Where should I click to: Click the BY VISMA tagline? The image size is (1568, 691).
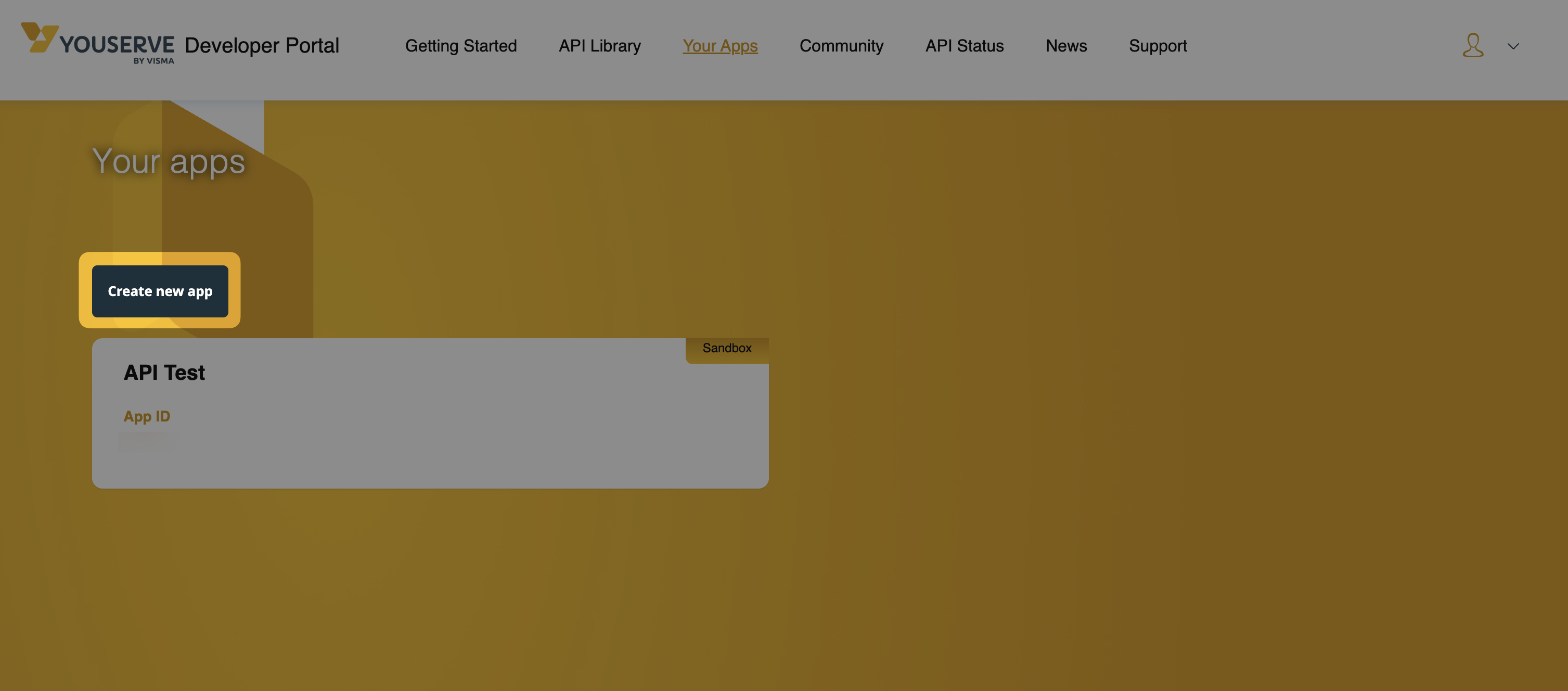154,61
